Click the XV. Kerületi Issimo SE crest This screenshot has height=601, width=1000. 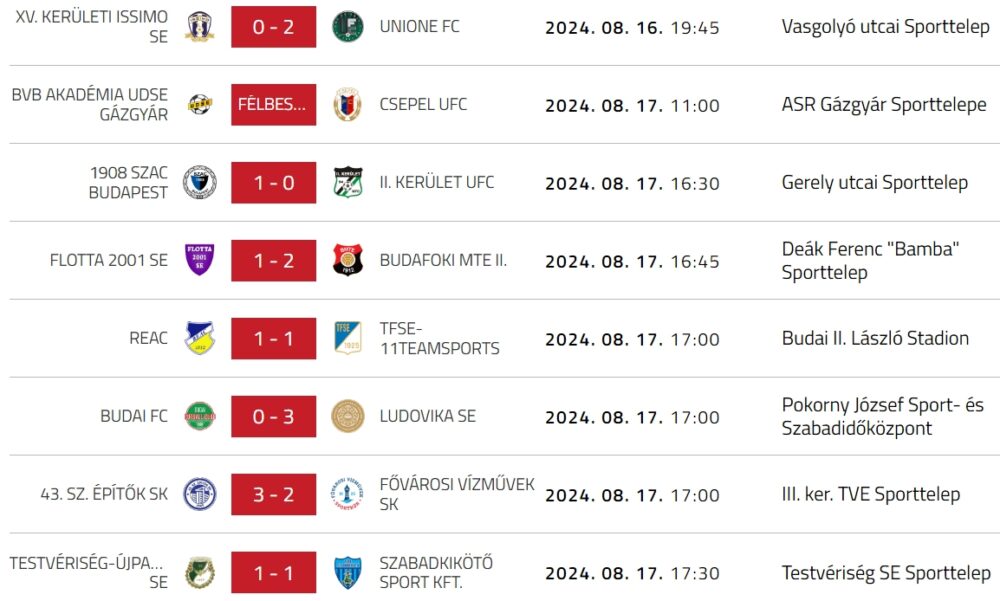coord(200,27)
